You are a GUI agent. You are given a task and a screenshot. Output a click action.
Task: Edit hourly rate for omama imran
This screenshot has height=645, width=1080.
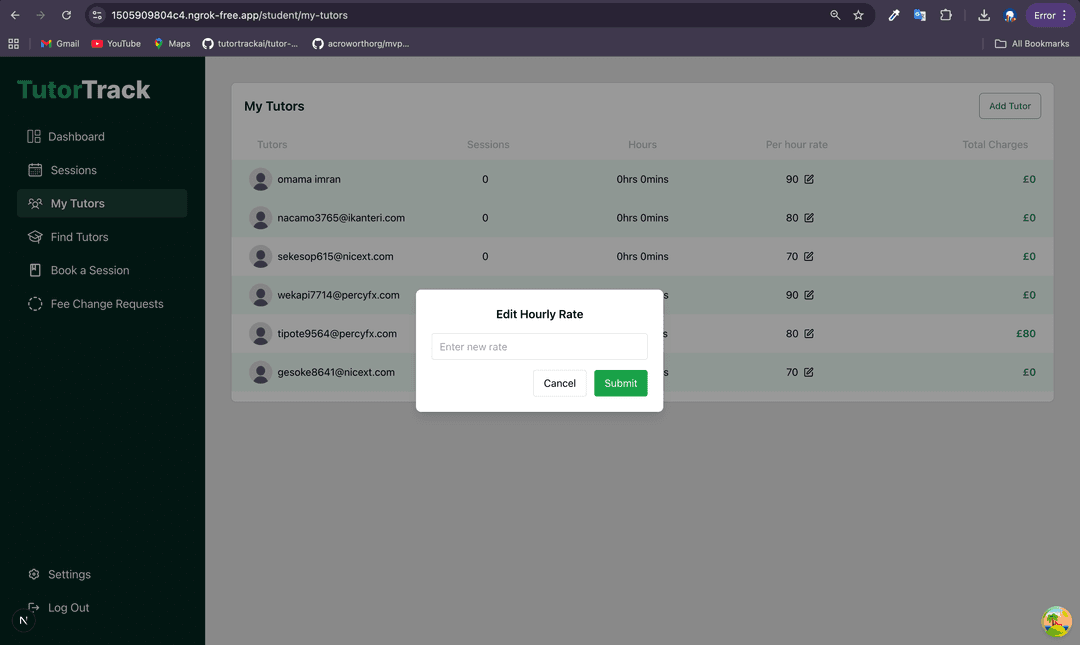click(x=809, y=179)
